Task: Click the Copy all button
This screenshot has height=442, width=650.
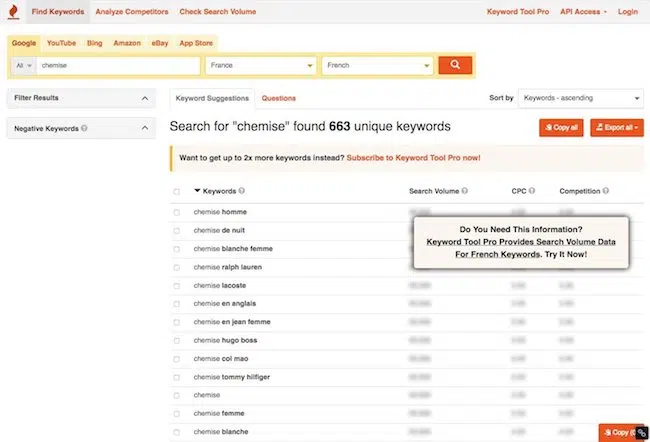Action: point(561,127)
